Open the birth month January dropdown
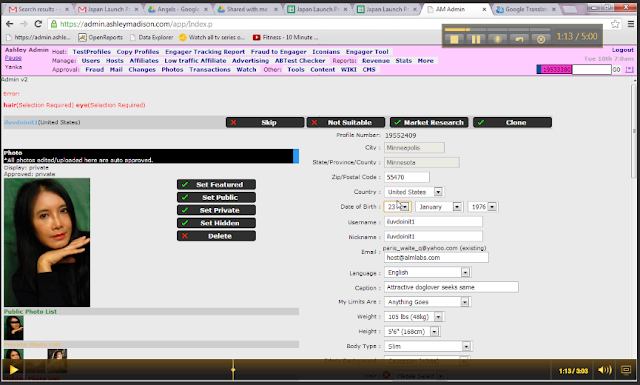640x385 pixels. pos(439,207)
